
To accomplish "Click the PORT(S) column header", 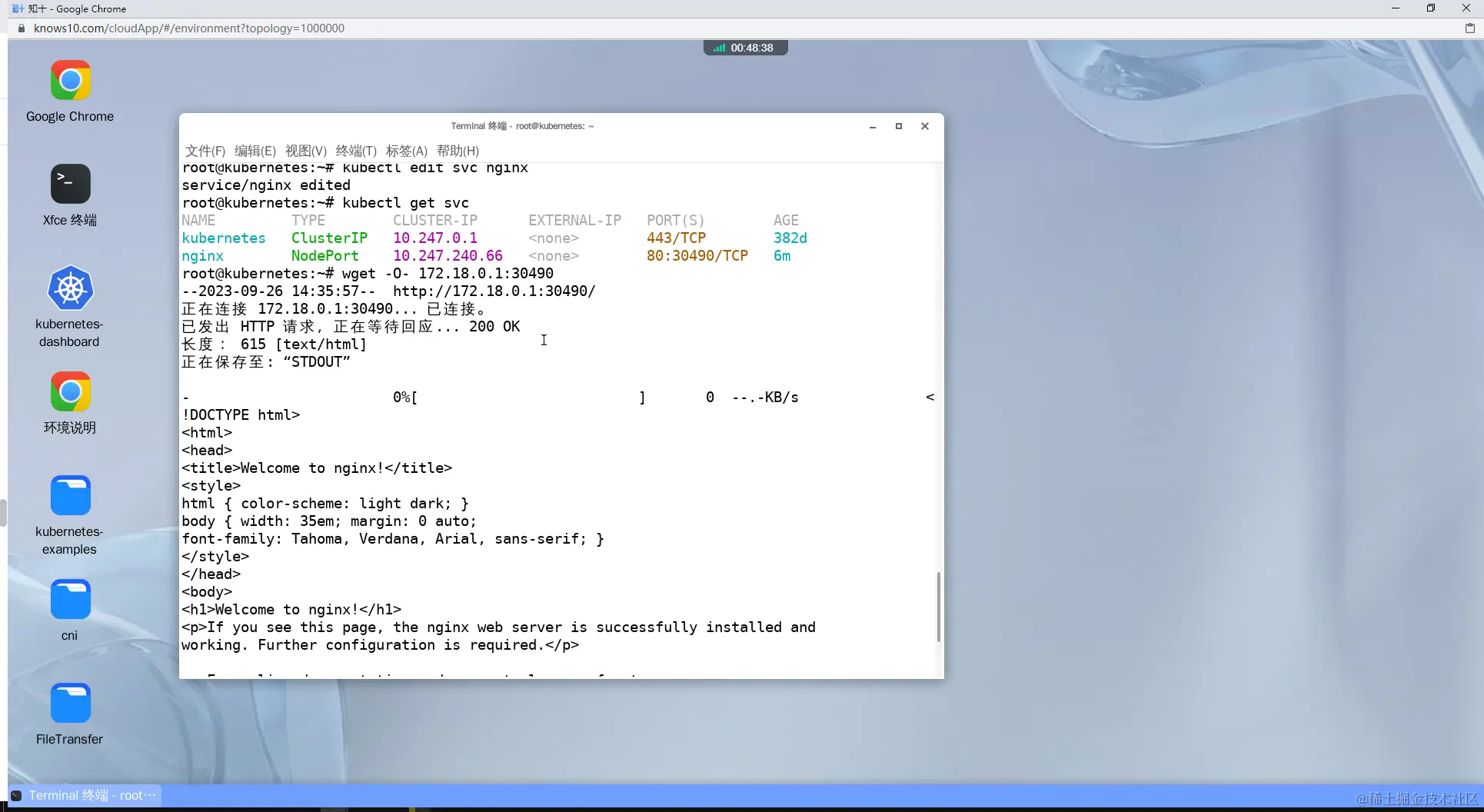I will pyautogui.click(x=676, y=221).
